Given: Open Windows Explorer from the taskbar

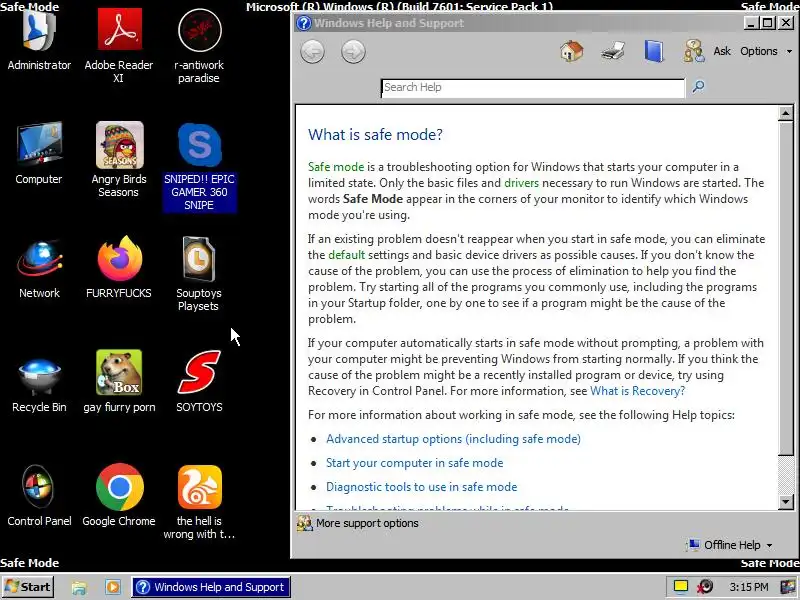Looking at the screenshot, I should coord(79,587).
